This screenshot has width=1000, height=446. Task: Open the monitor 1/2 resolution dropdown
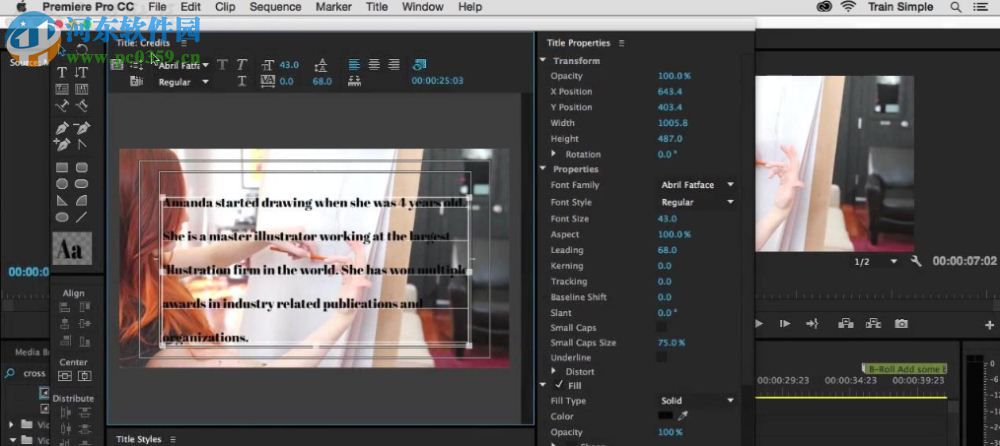877,262
